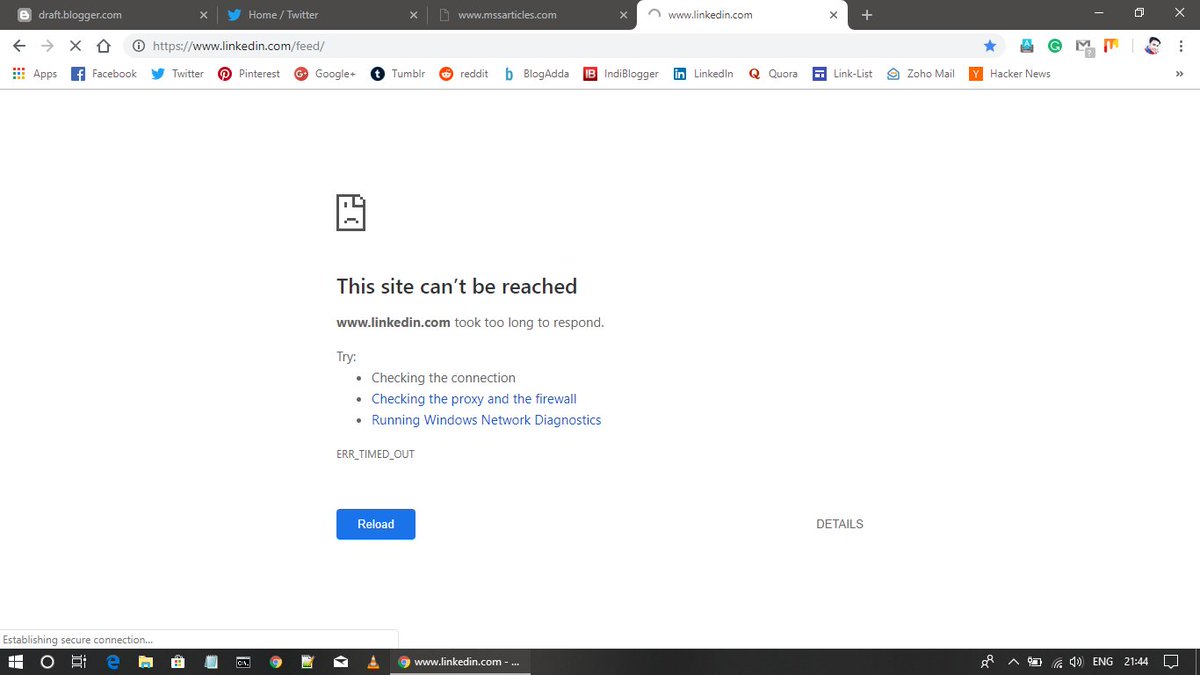This screenshot has height=675, width=1200.
Task: Expand the DETAILS section
Action: (x=840, y=524)
